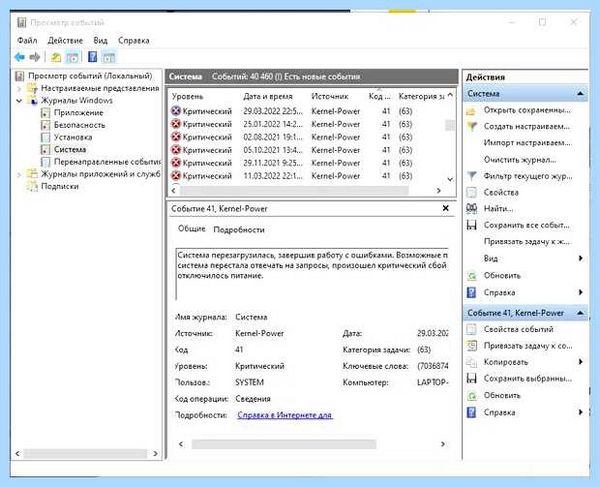Click the Просмотр событий title bar icon
This screenshot has height=487, width=600.
(21, 23)
